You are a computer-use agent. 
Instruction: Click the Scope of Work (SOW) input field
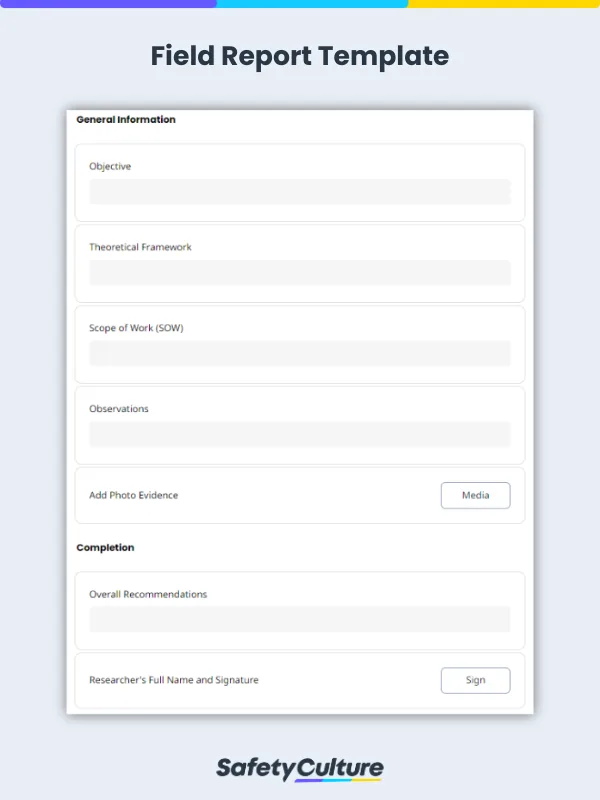[300, 353]
